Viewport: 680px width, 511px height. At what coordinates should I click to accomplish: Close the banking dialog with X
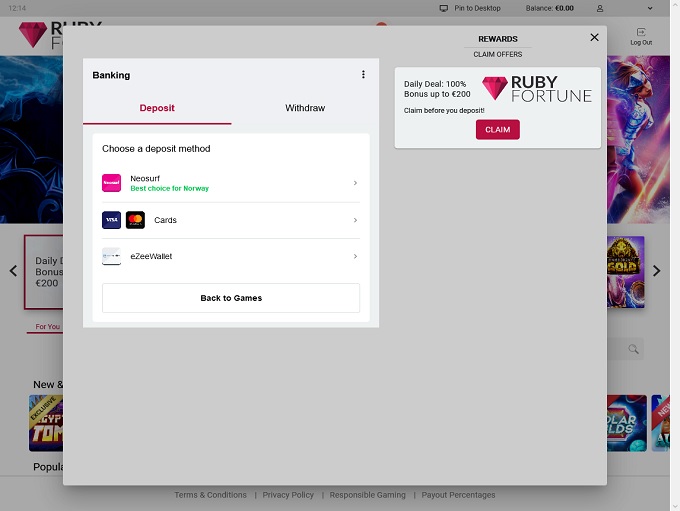coord(594,37)
